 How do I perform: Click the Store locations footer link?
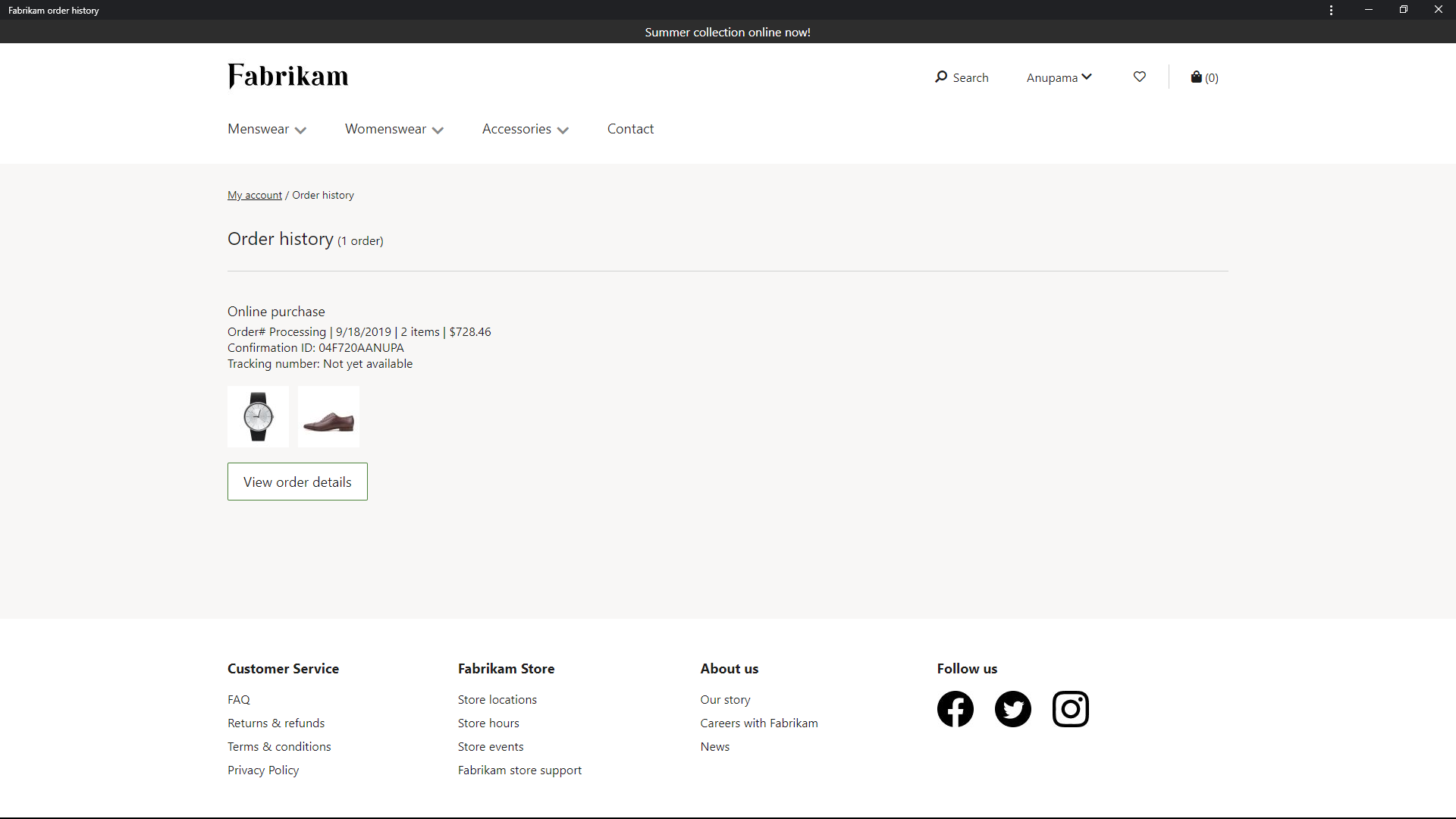pos(496,698)
